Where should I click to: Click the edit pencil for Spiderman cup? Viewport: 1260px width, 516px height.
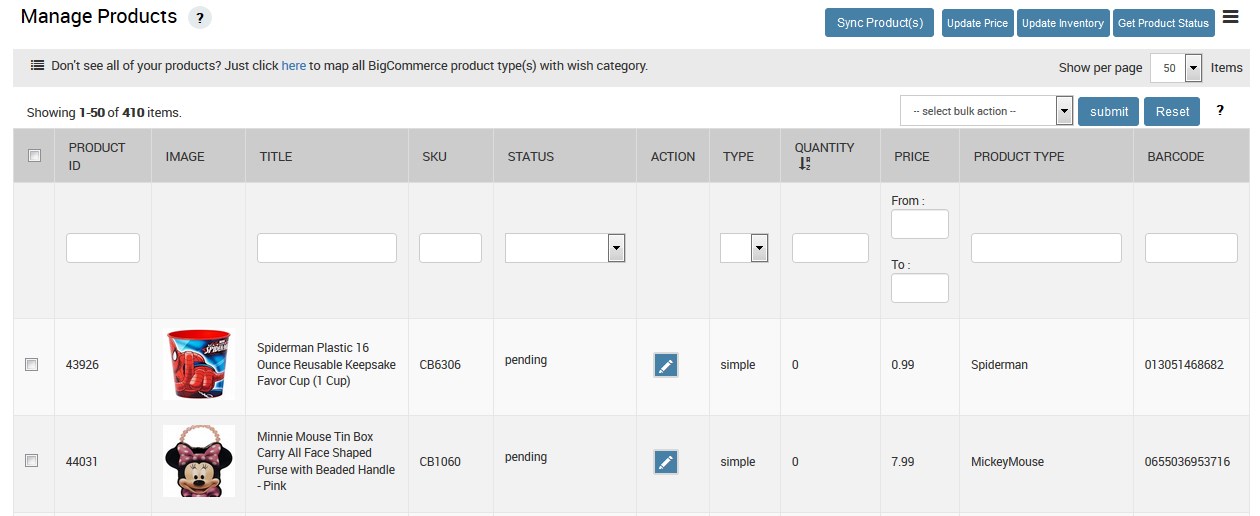[x=665, y=365]
